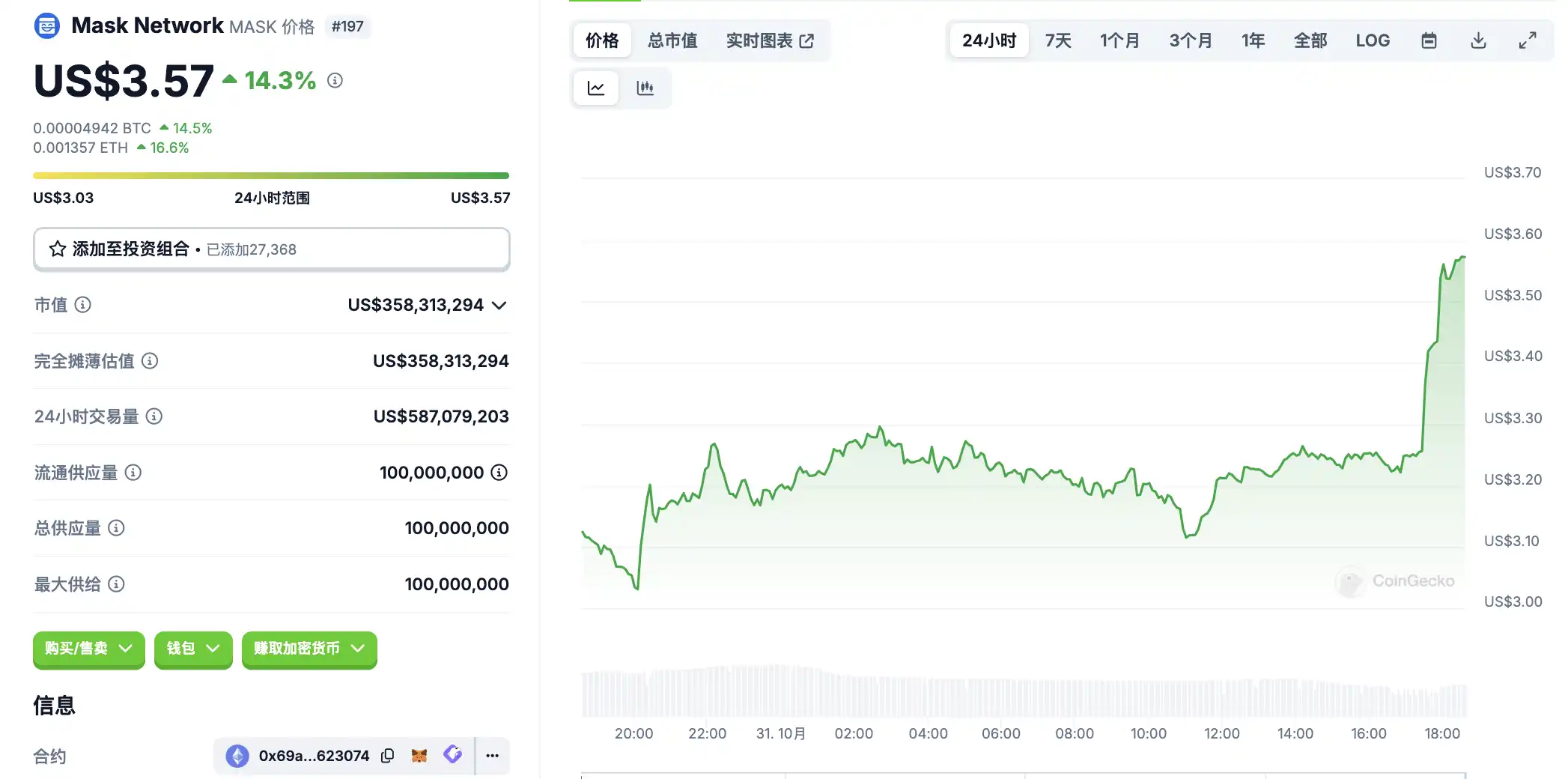Click the chart navigator bar below time axis
Image resolution: width=1568 pixels, height=779 pixels.
tap(1023, 775)
